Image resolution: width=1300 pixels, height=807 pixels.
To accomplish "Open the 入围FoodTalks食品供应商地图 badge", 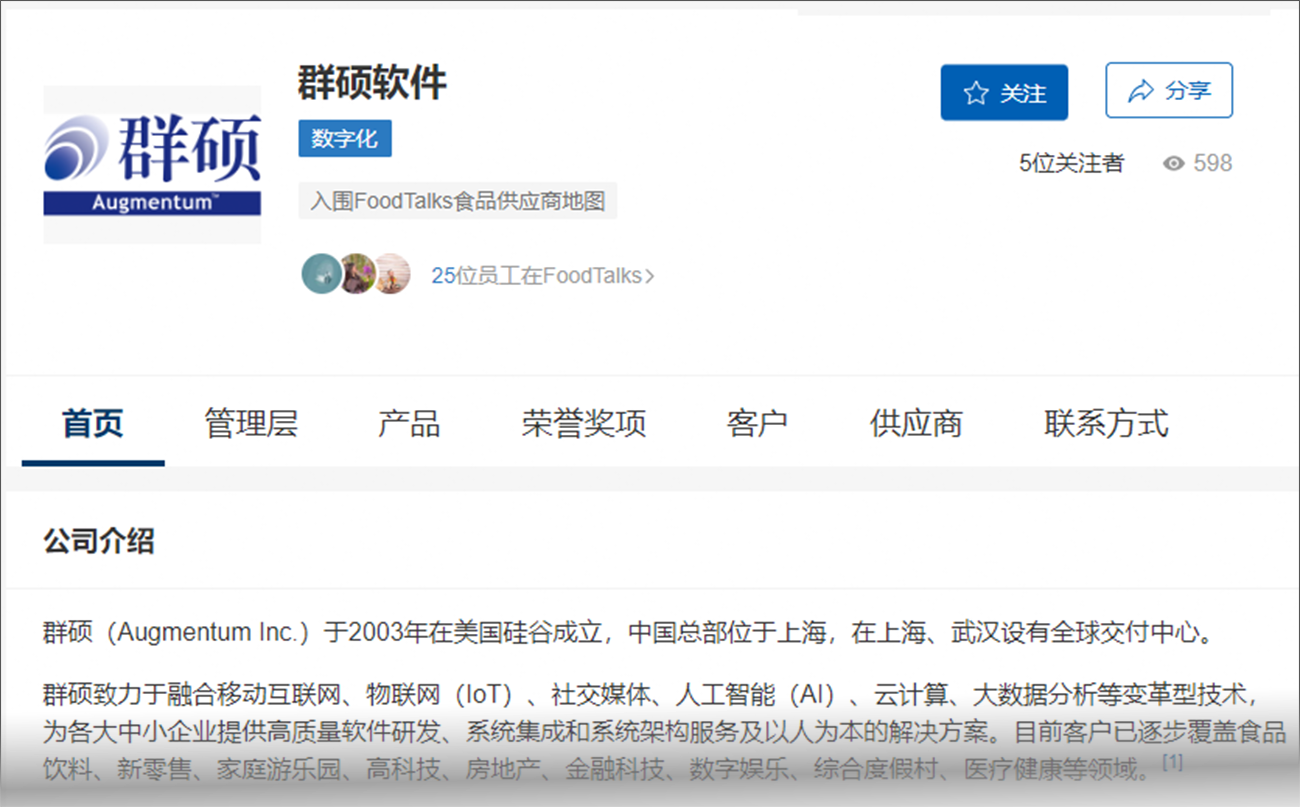I will (x=458, y=201).
